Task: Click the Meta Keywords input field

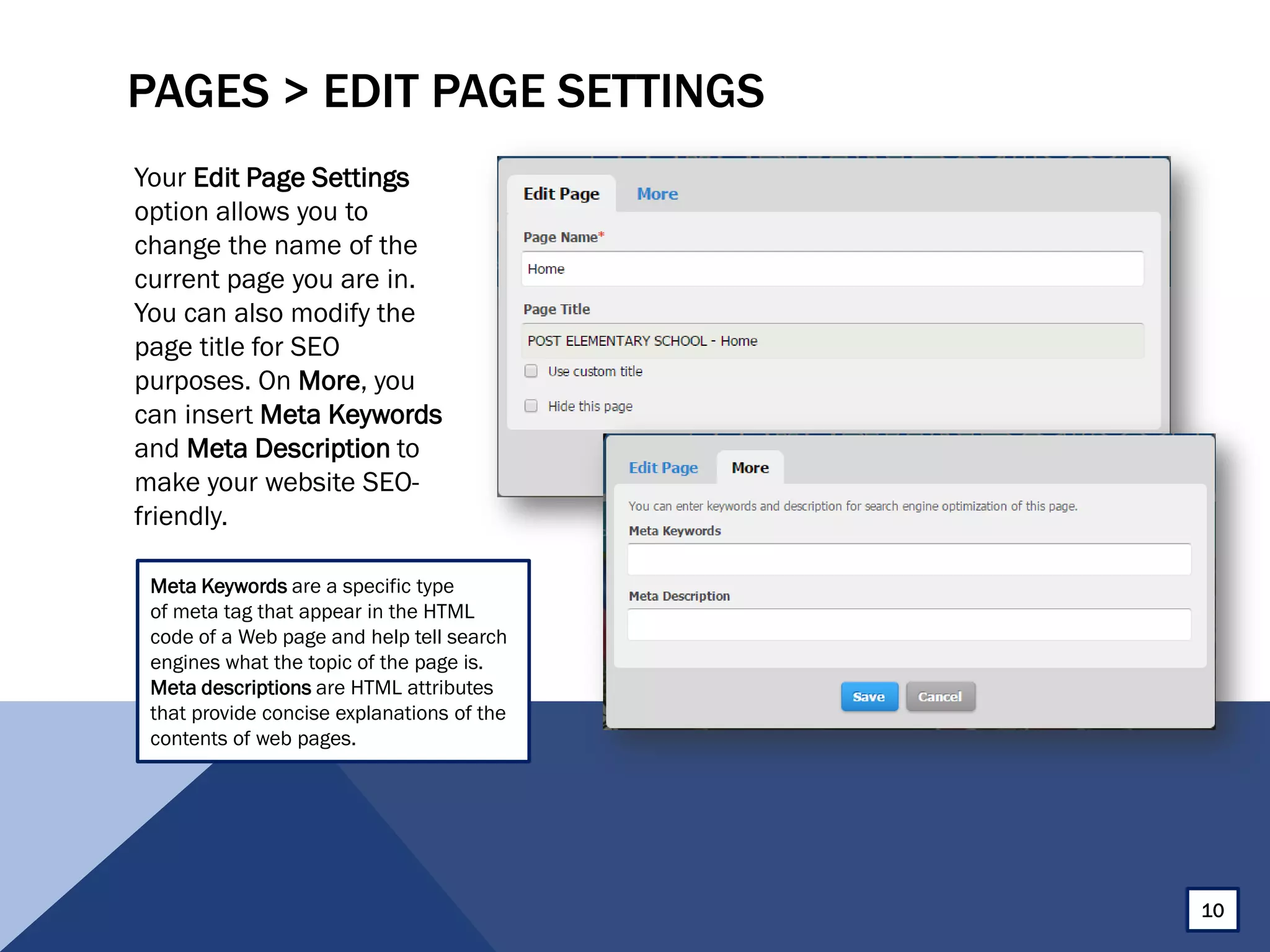Action: click(x=909, y=560)
